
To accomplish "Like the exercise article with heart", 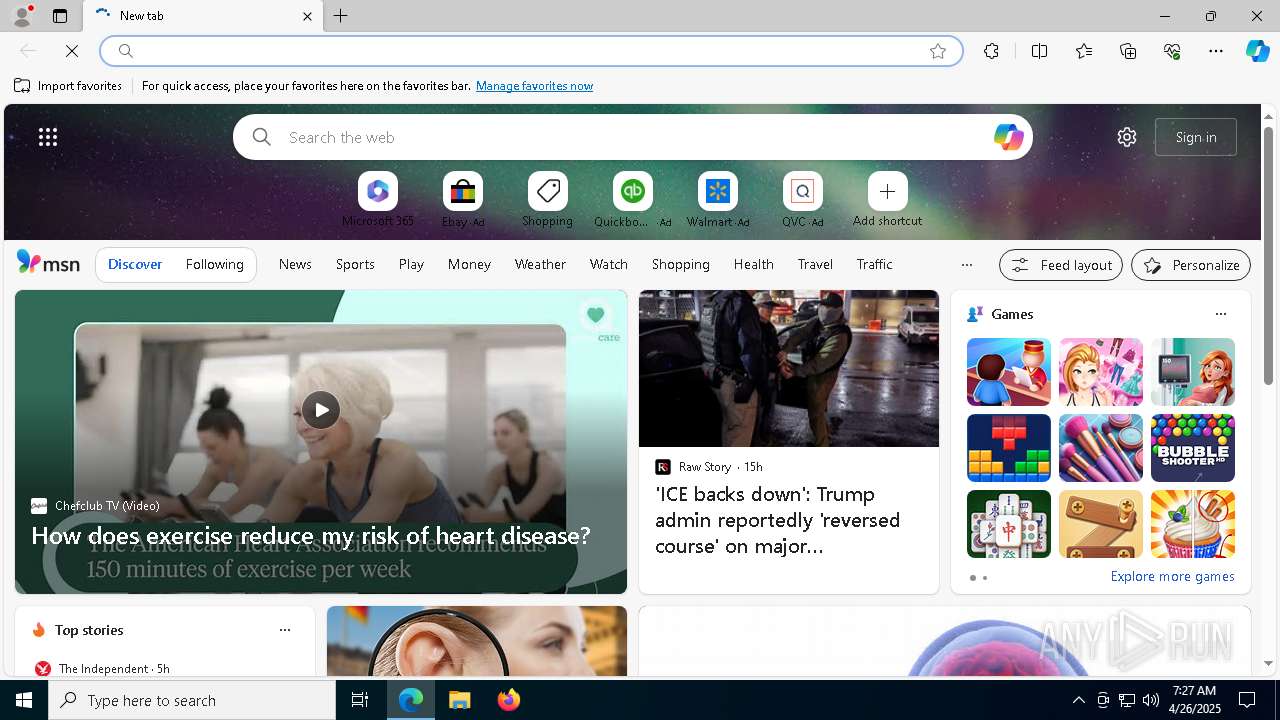I will click(x=595, y=315).
